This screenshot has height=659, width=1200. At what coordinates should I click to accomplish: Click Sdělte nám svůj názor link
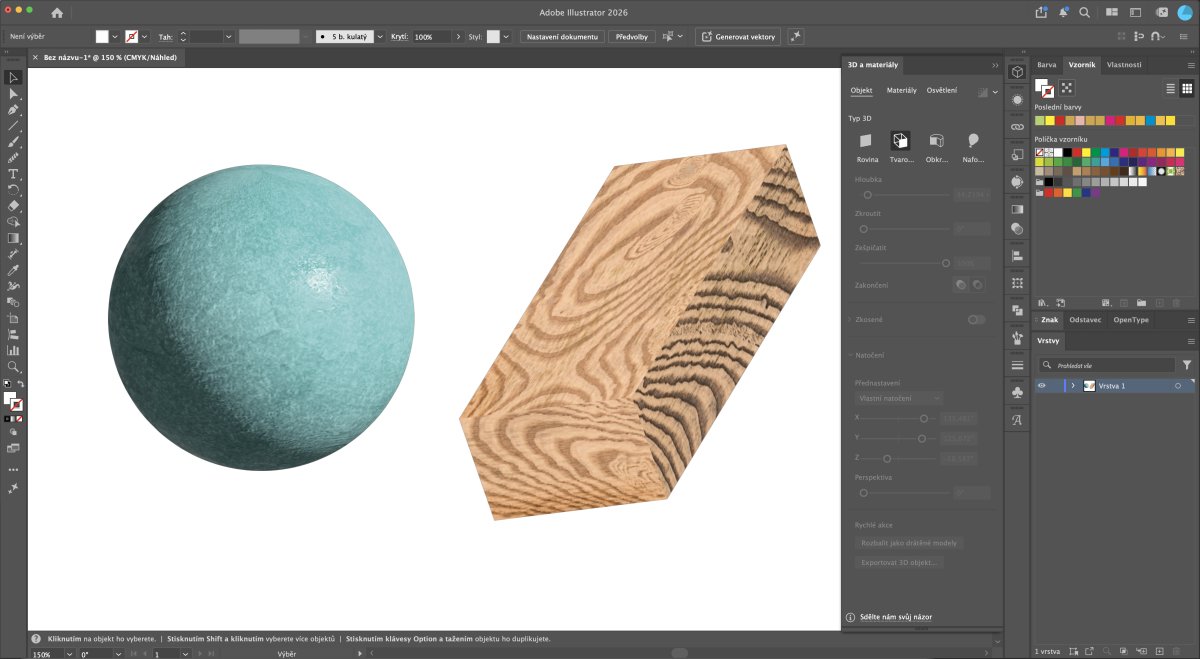896,617
